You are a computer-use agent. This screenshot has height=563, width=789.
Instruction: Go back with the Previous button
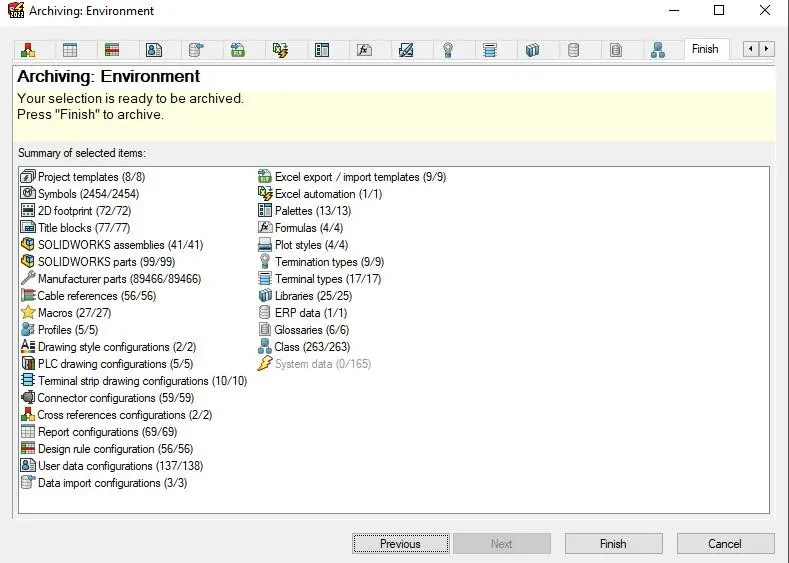pyautogui.click(x=400, y=544)
